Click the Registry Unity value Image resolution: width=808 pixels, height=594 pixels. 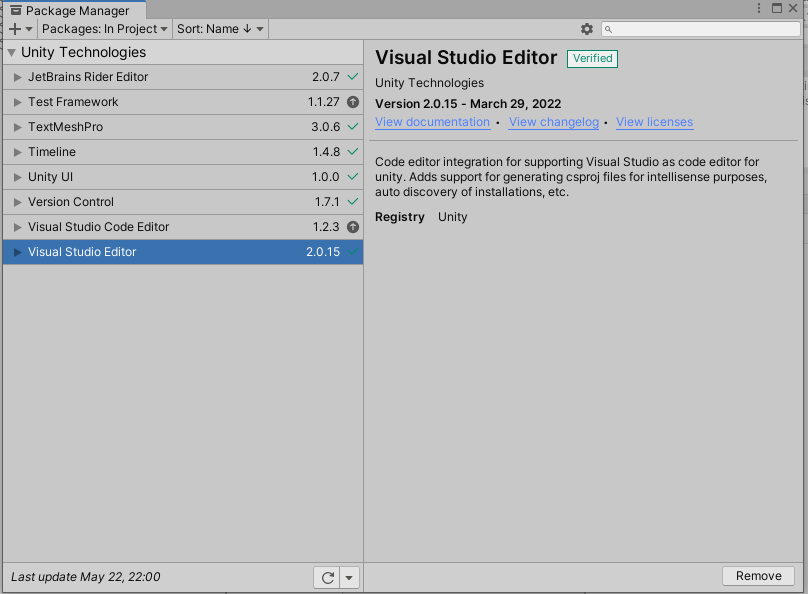pos(452,217)
